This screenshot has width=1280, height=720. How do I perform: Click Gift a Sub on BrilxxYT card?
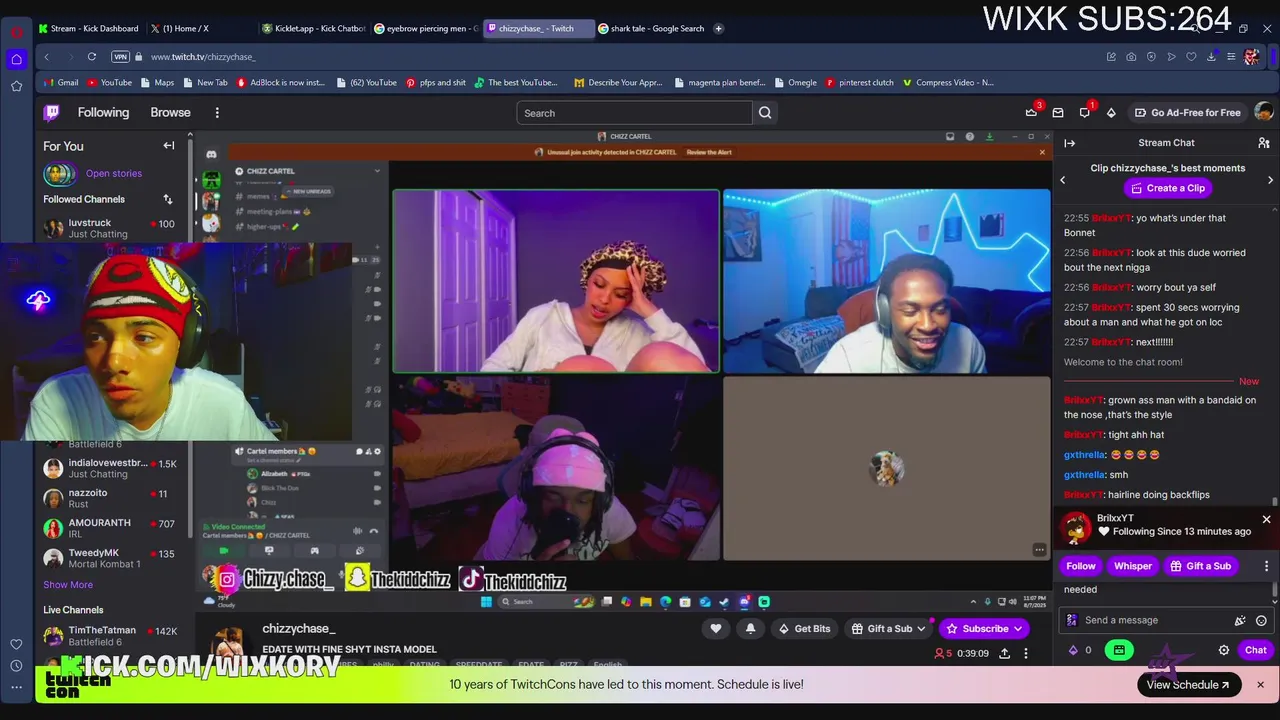1200,566
